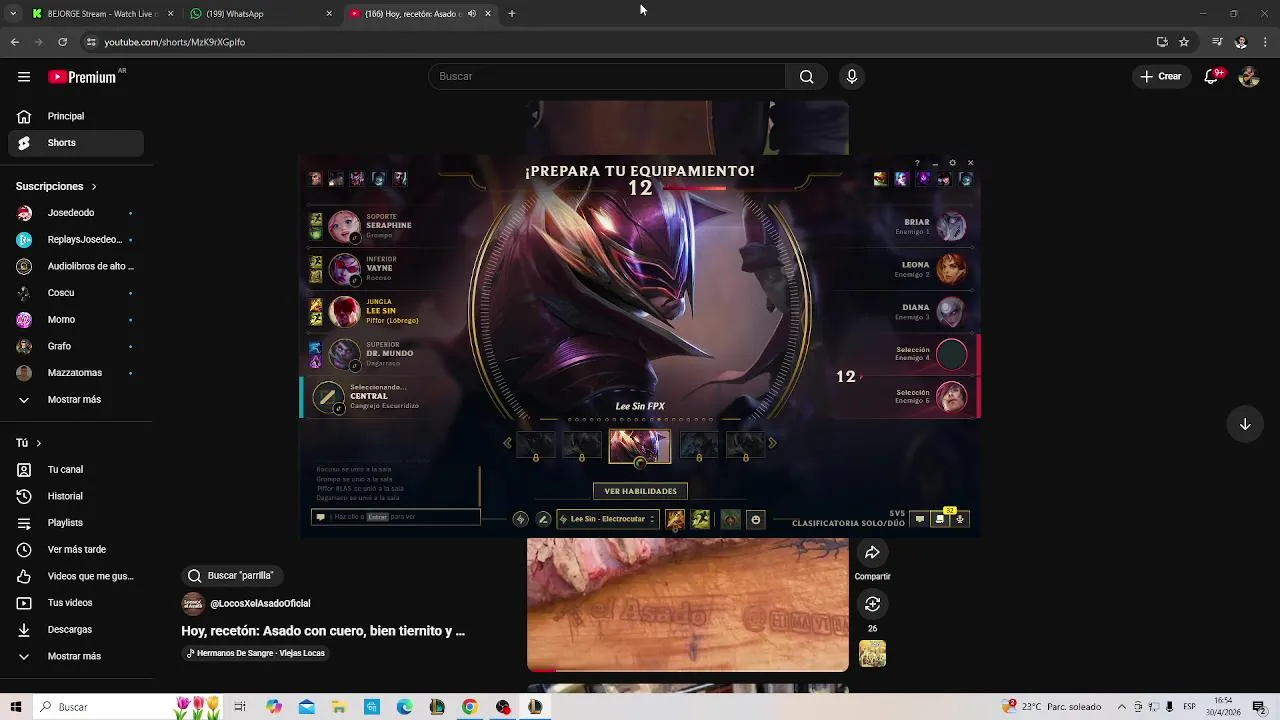The height and width of the screenshot is (720, 1280).
Task: Open YouTube notifications bell
Action: click(x=1212, y=77)
